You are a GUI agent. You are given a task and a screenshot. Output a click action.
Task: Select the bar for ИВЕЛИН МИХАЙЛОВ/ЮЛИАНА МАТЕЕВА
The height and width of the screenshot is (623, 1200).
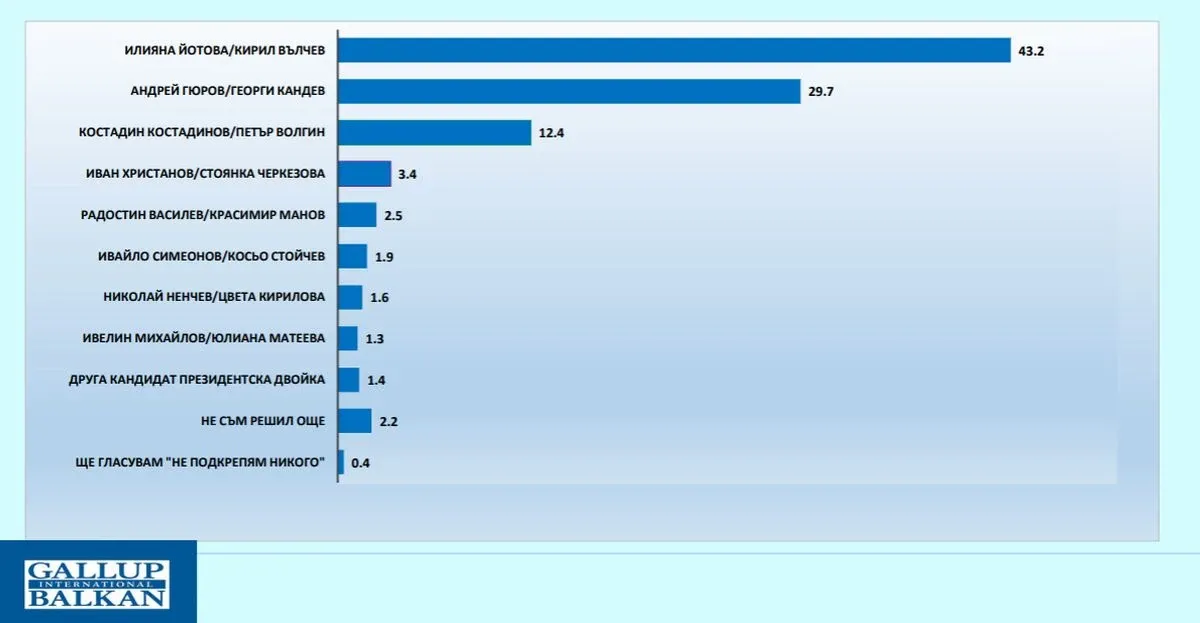click(348, 338)
